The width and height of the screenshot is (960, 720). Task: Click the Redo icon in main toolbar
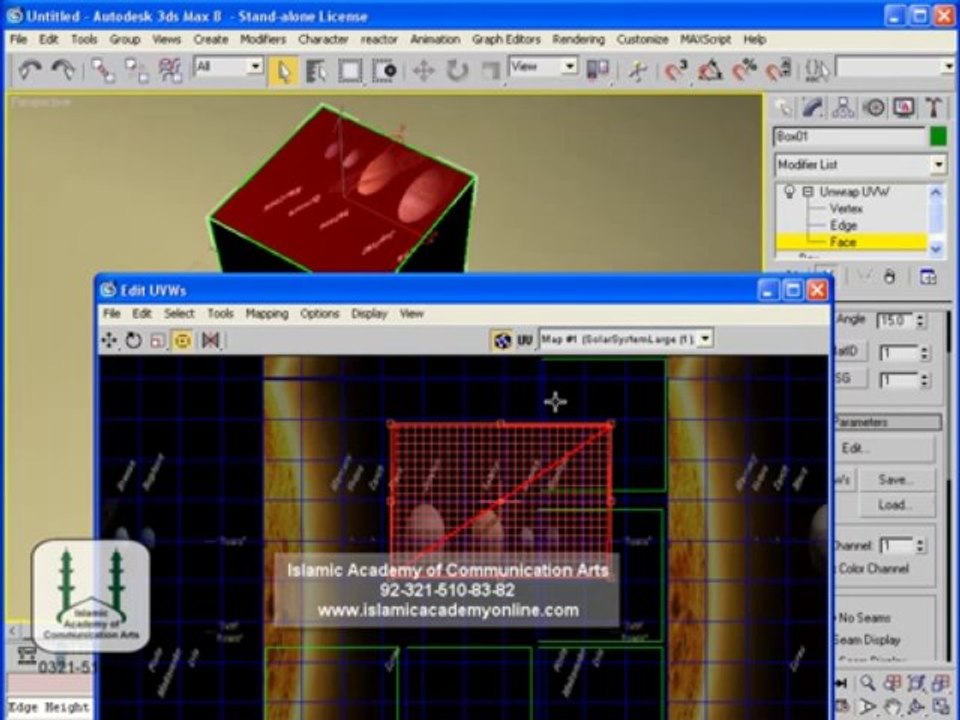(62, 70)
